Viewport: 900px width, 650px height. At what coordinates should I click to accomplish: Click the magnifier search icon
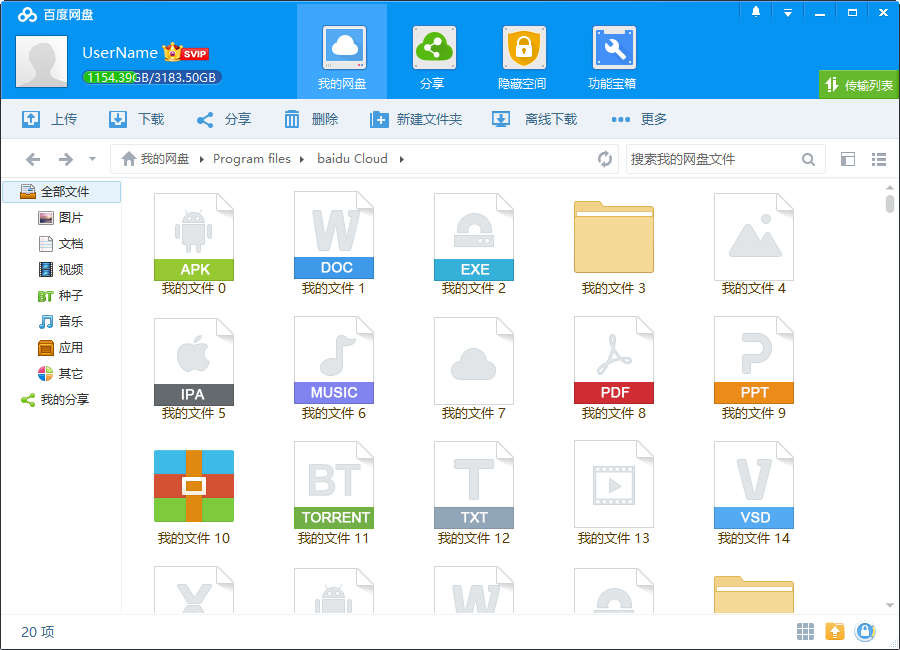click(808, 160)
